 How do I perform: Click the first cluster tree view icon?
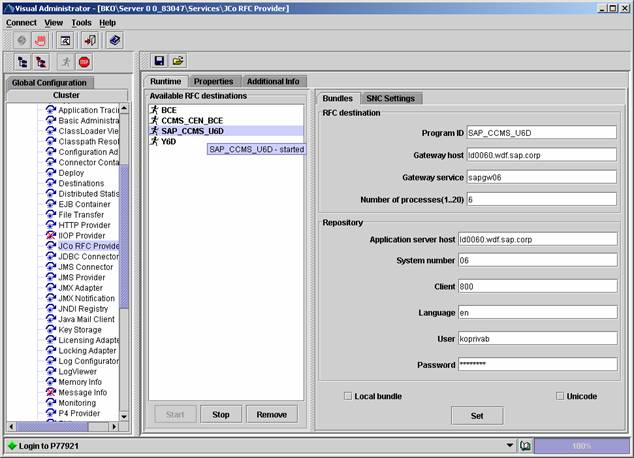[x=22, y=62]
